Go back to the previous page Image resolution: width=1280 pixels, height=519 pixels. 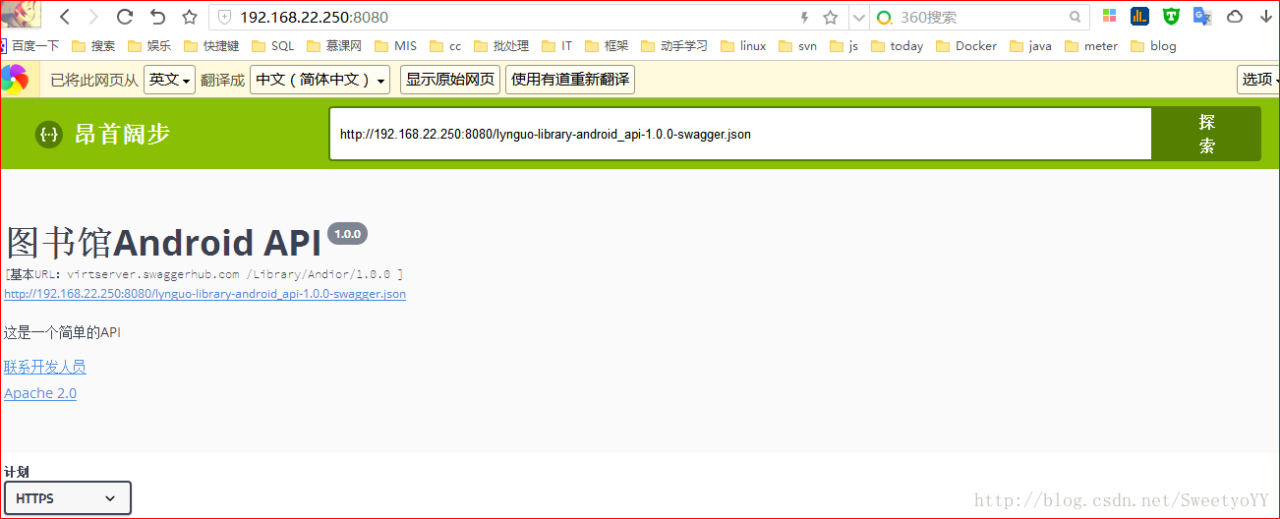point(65,17)
